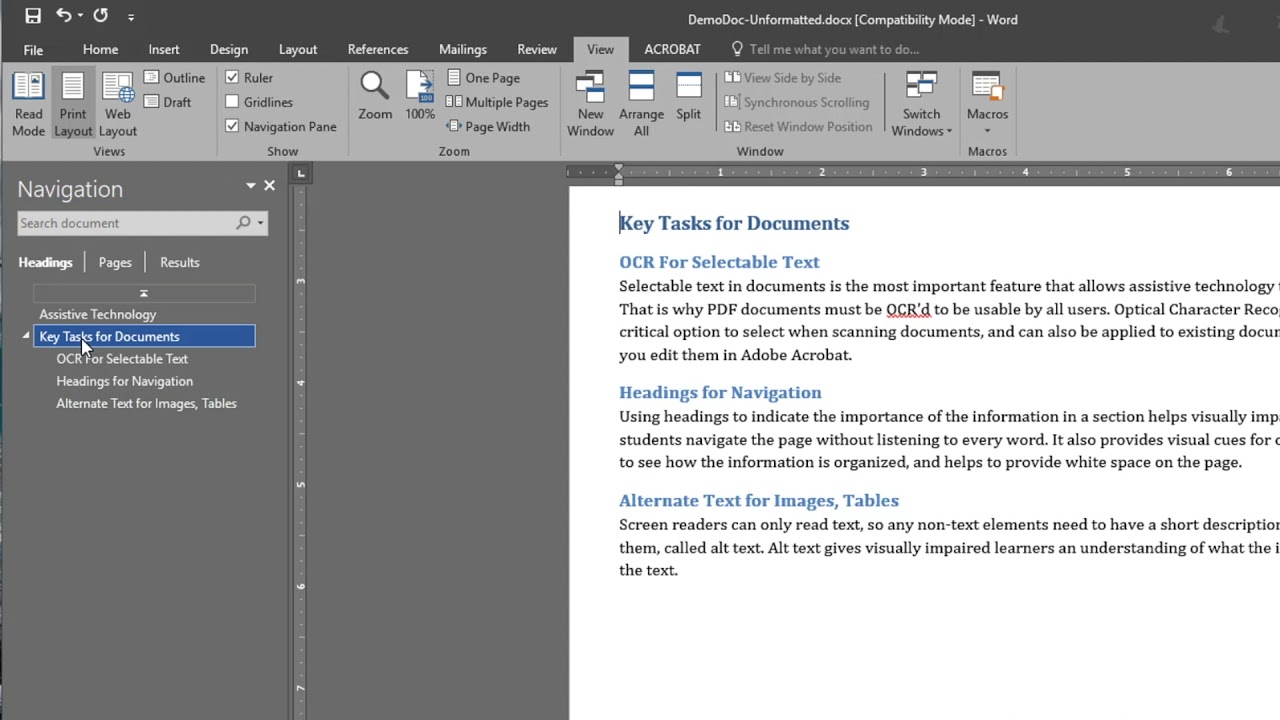Switch to the Home ribbon tab
The image size is (1280, 720).
click(x=100, y=49)
